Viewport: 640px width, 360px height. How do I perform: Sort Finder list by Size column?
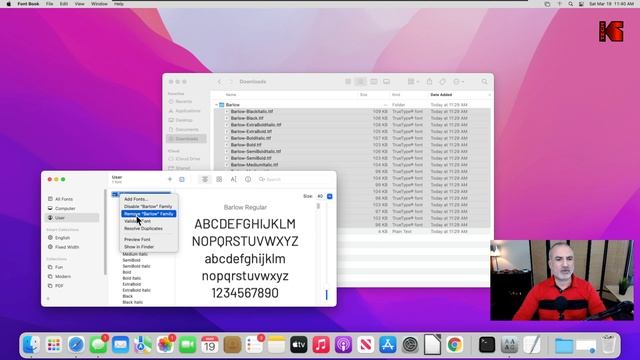[363, 95]
